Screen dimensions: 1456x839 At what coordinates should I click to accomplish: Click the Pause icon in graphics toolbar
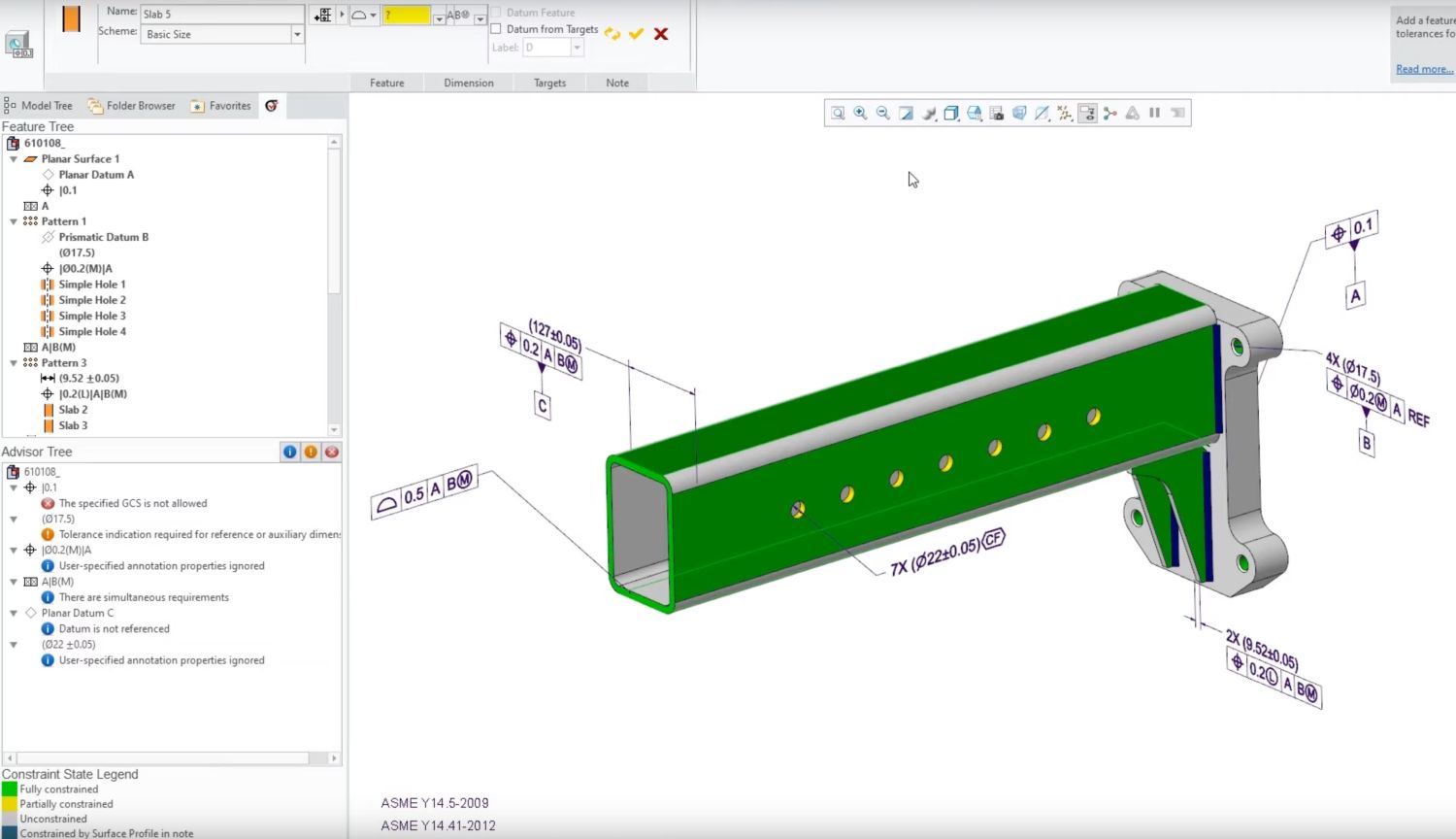pyautogui.click(x=1155, y=114)
